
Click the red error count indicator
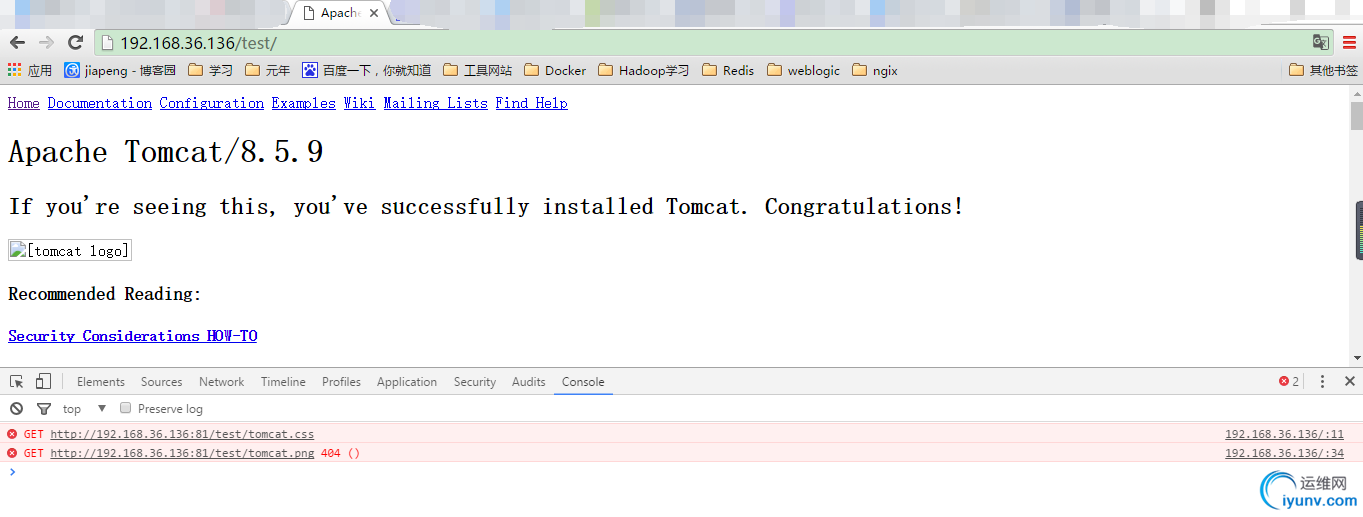point(1289,382)
